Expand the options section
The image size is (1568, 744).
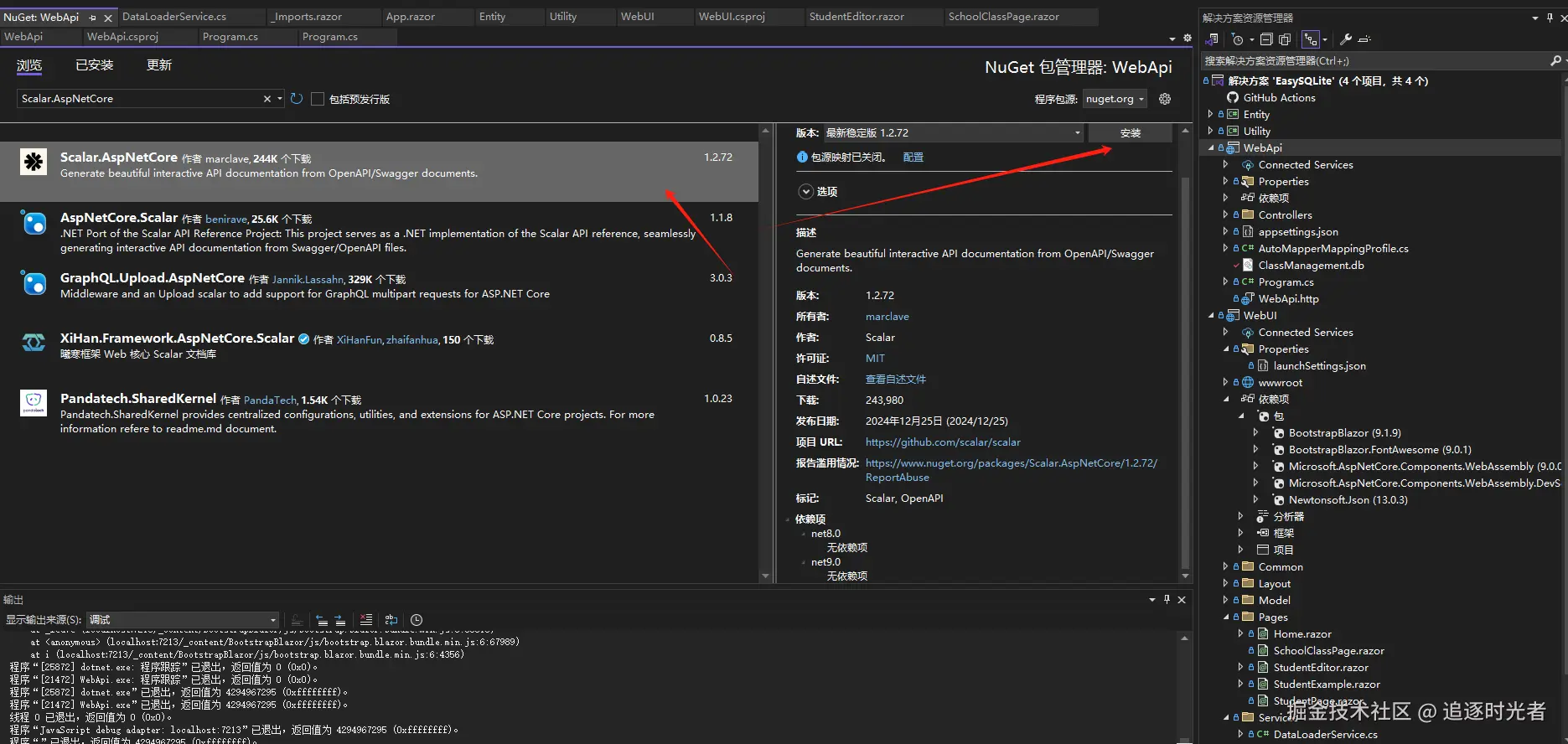pos(805,191)
